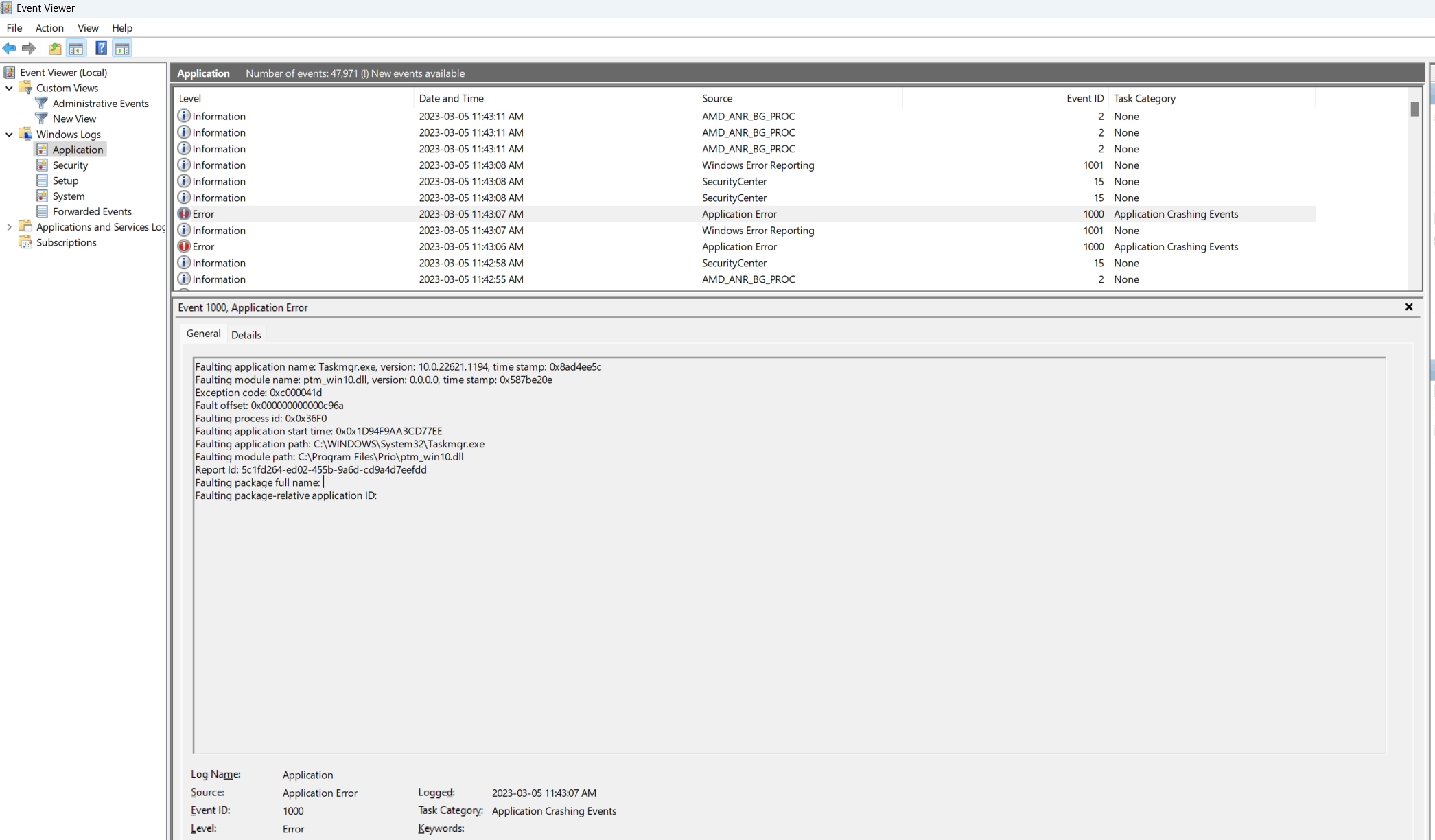
Task: Close the event preview pane
Action: pyautogui.click(x=1409, y=307)
